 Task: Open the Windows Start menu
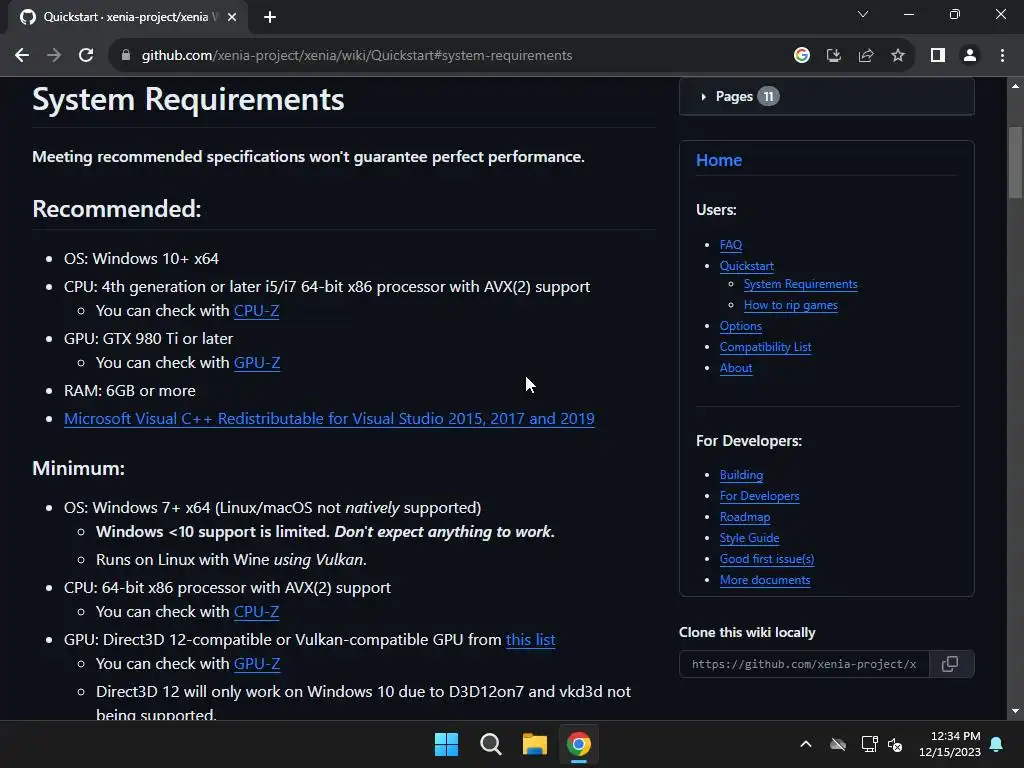[447, 744]
